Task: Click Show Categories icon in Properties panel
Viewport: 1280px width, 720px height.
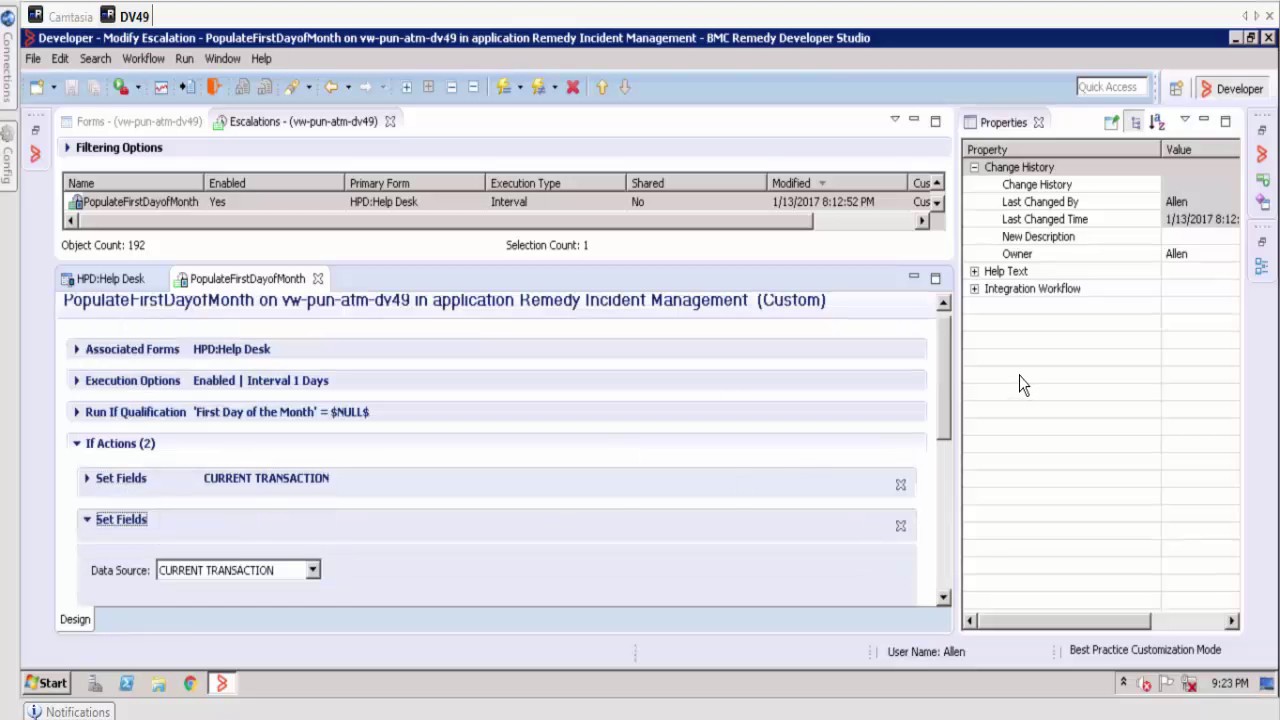Action: coord(1135,122)
